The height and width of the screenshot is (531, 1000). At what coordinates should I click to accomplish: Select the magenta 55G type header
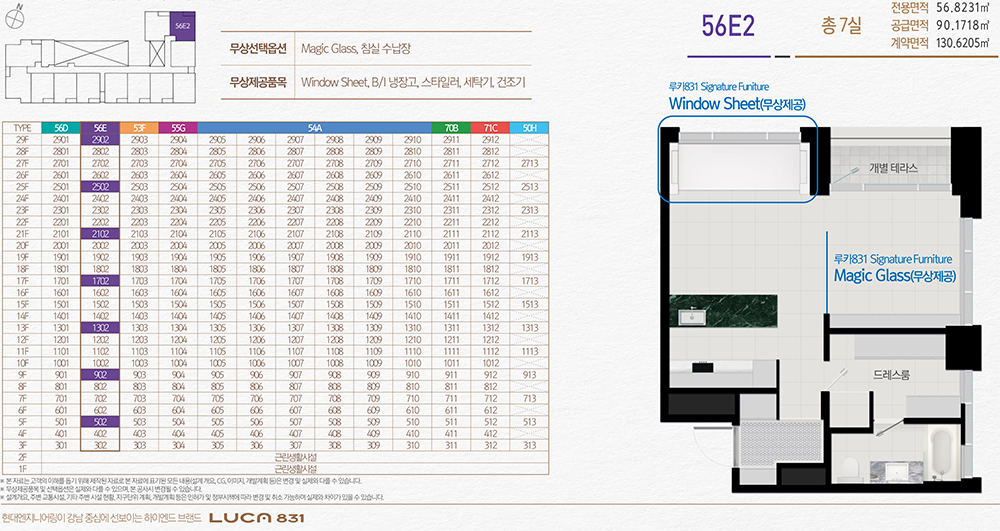coord(178,128)
